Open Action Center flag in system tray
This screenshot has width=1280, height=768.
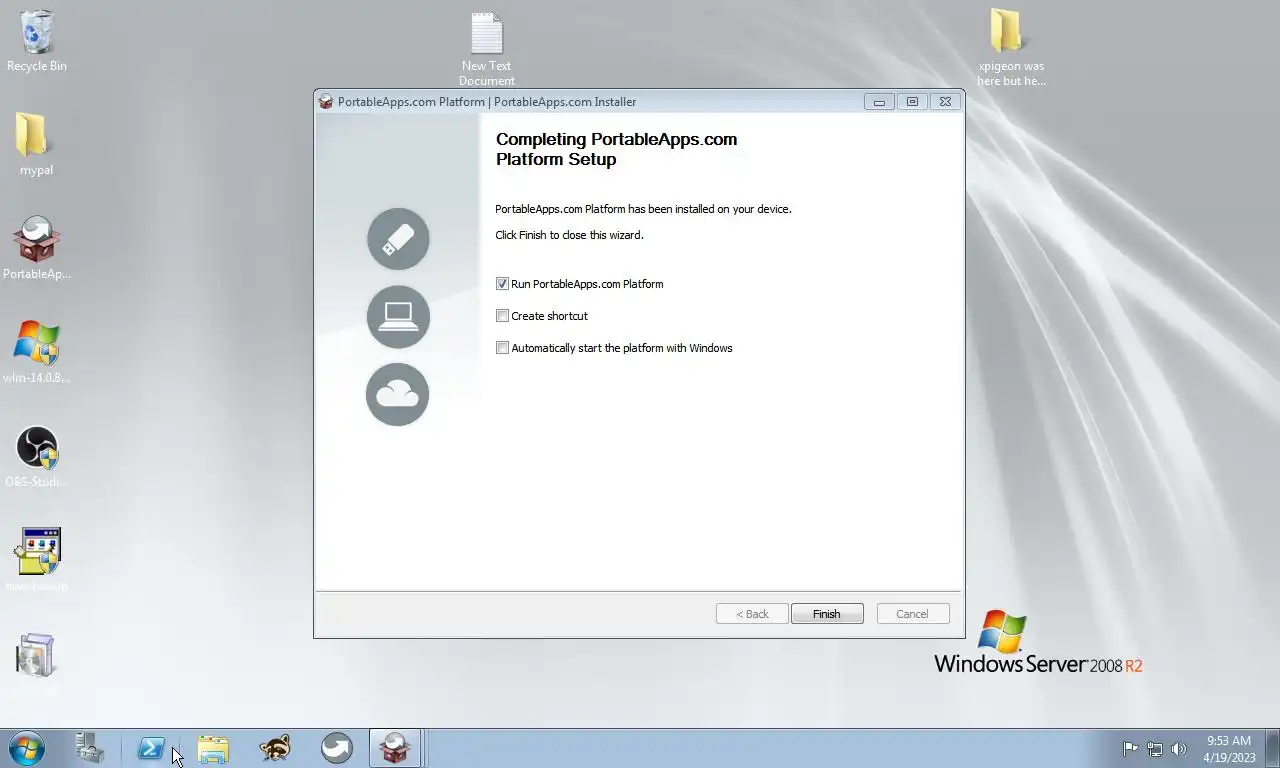[1130, 748]
